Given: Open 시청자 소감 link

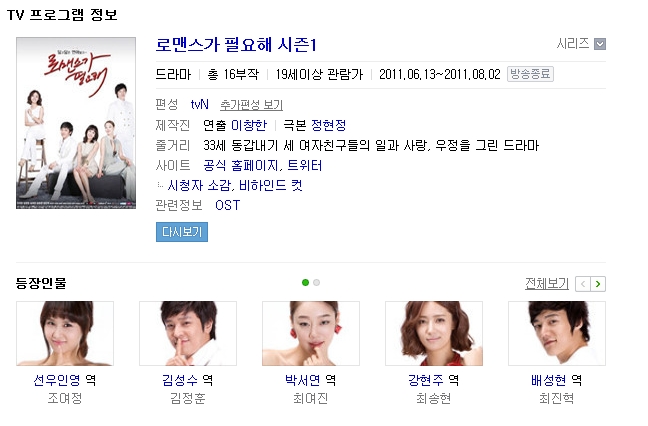Looking at the screenshot, I should [x=199, y=185].
